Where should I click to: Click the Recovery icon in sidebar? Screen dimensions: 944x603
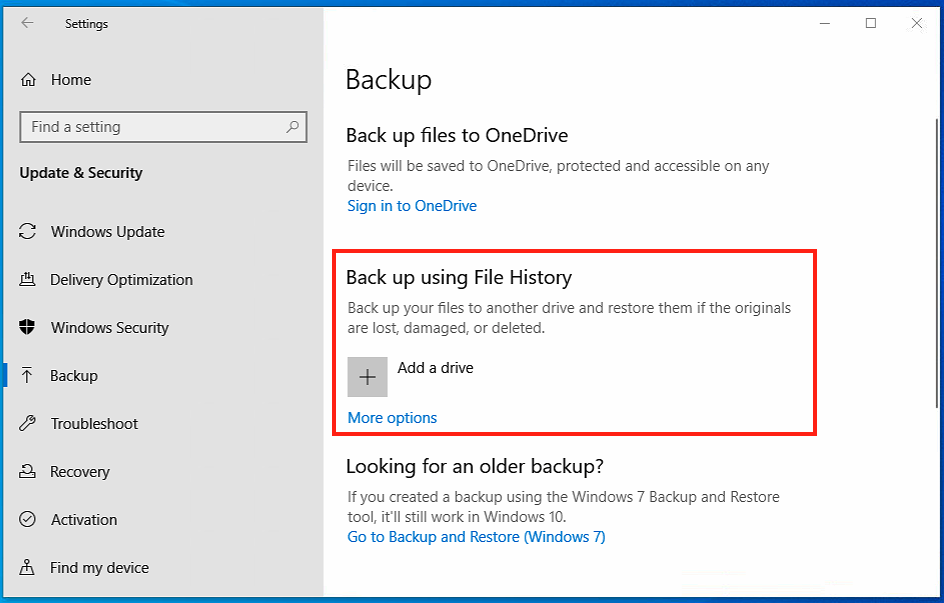(x=29, y=472)
